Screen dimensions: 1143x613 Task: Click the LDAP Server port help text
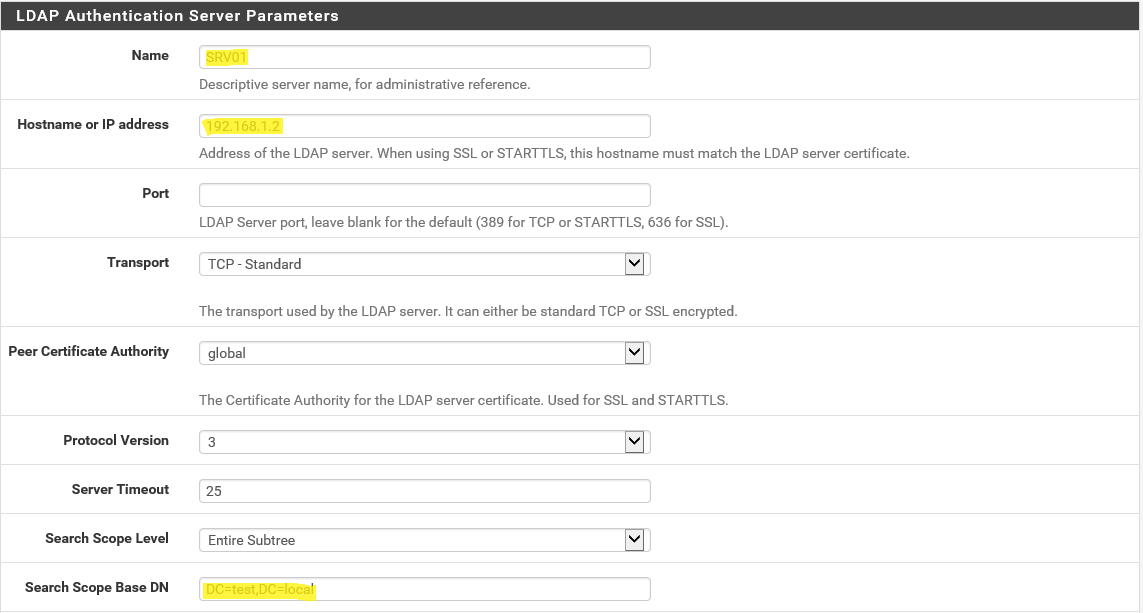tap(463, 222)
